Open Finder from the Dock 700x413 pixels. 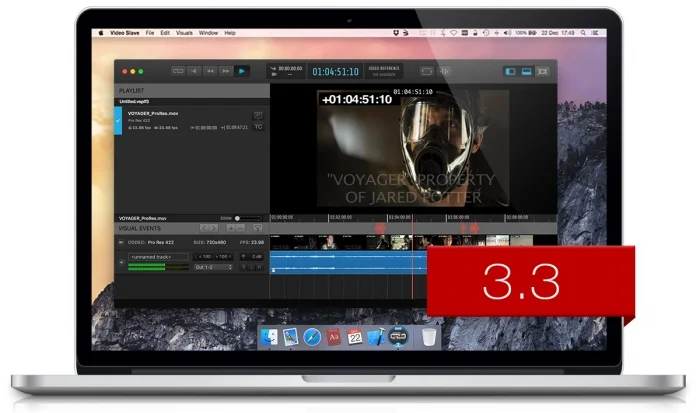point(269,337)
